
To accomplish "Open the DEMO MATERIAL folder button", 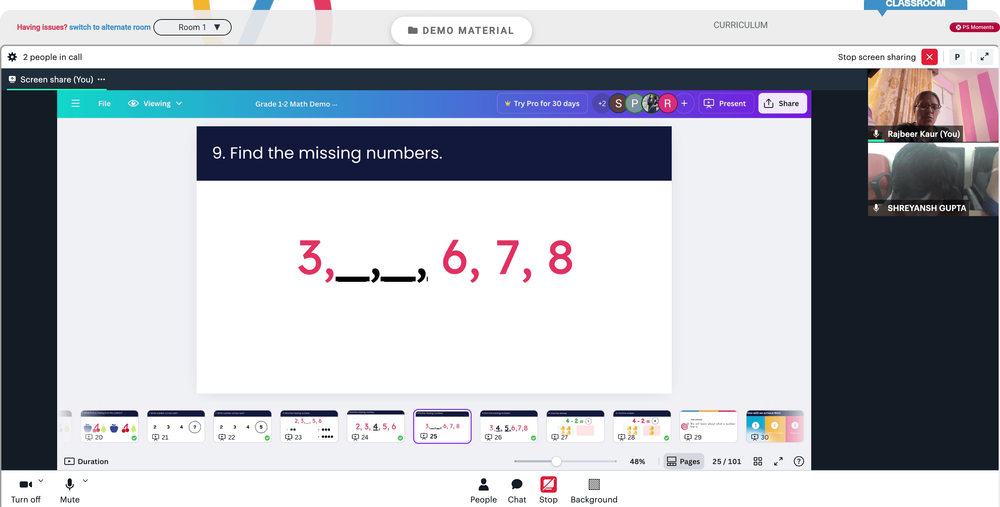I will [x=461, y=30].
